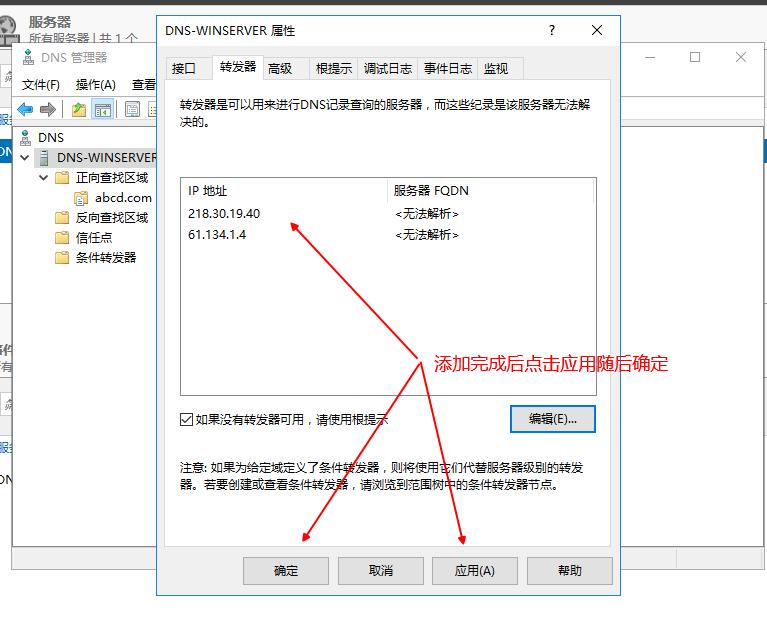Collapse the forward lookup zones node
This screenshot has width=767, height=626.
pos(44,178)
